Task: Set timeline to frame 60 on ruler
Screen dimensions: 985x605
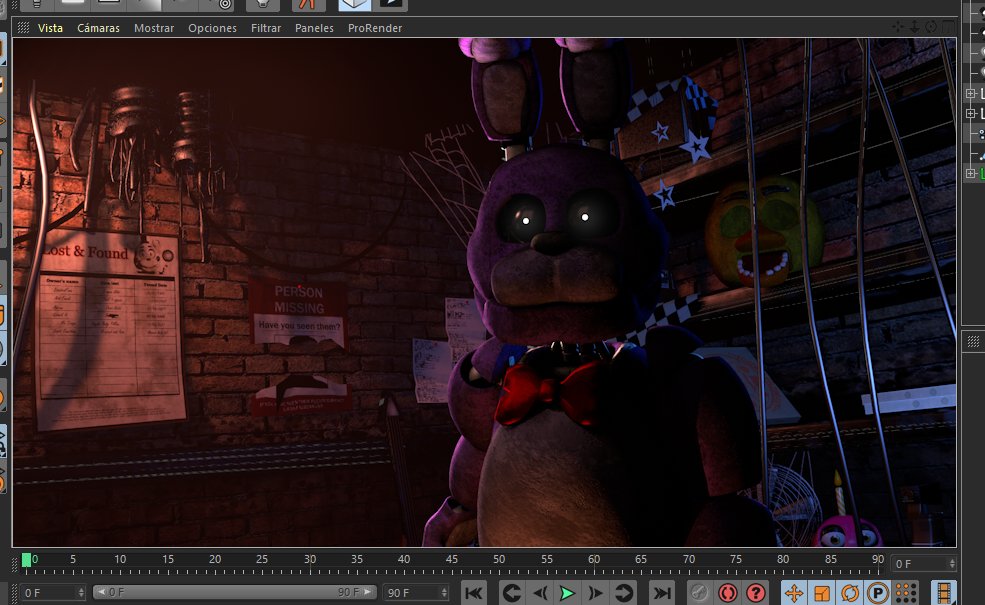Action: [x=594, y=559]
